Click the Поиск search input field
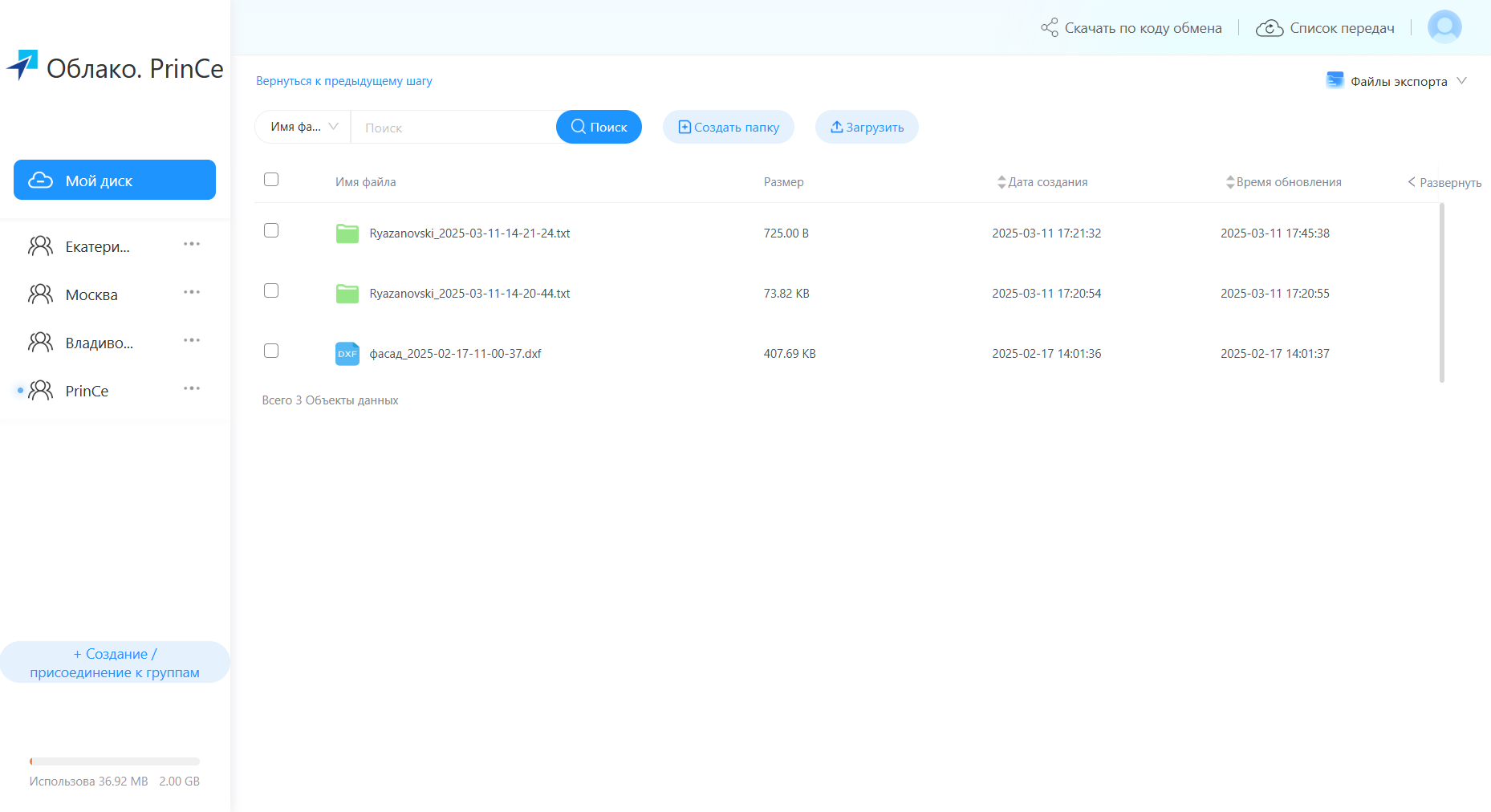Viewport: 1491px width, 812px height. point(453,128)
